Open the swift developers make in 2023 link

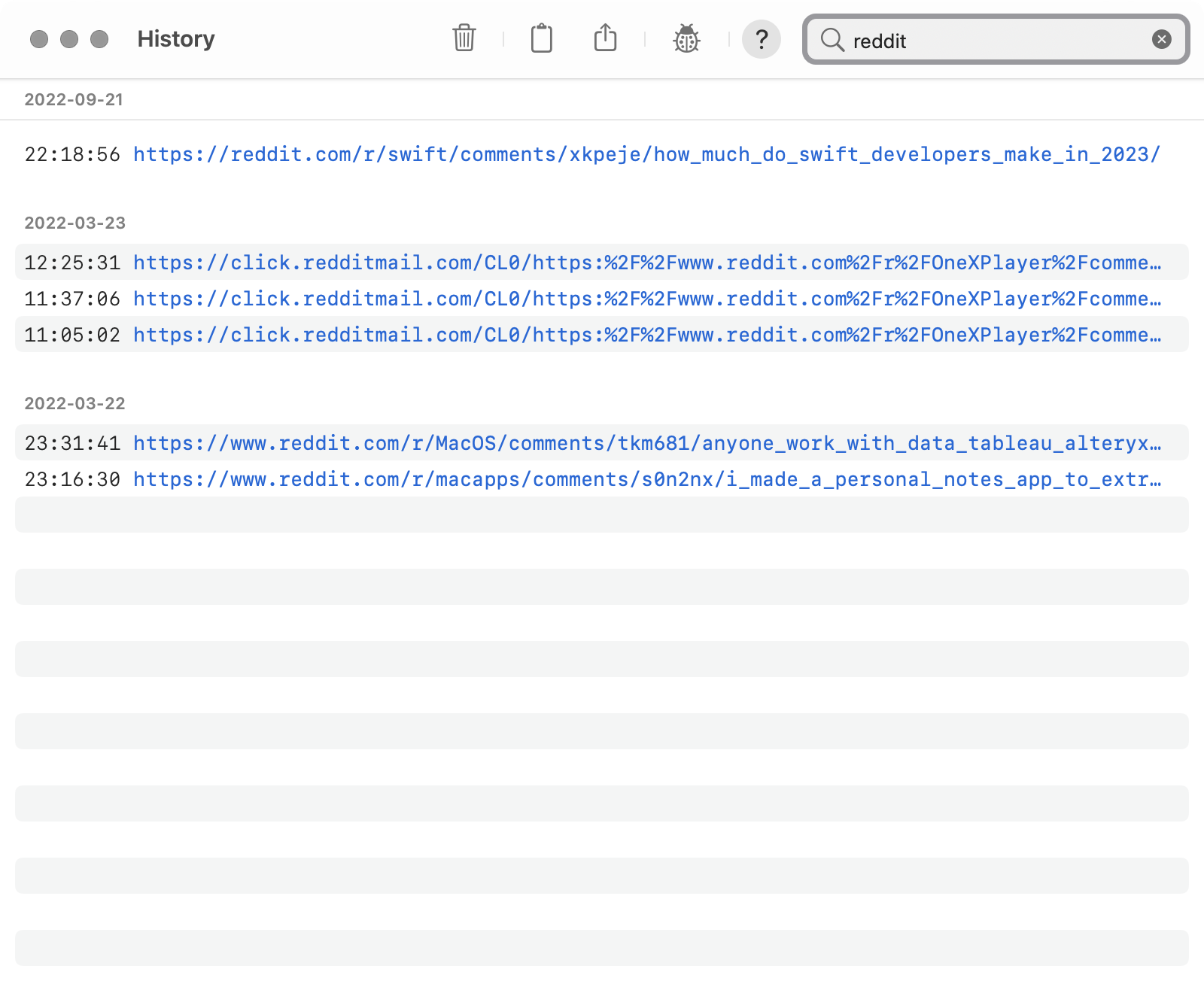(647, 154)
